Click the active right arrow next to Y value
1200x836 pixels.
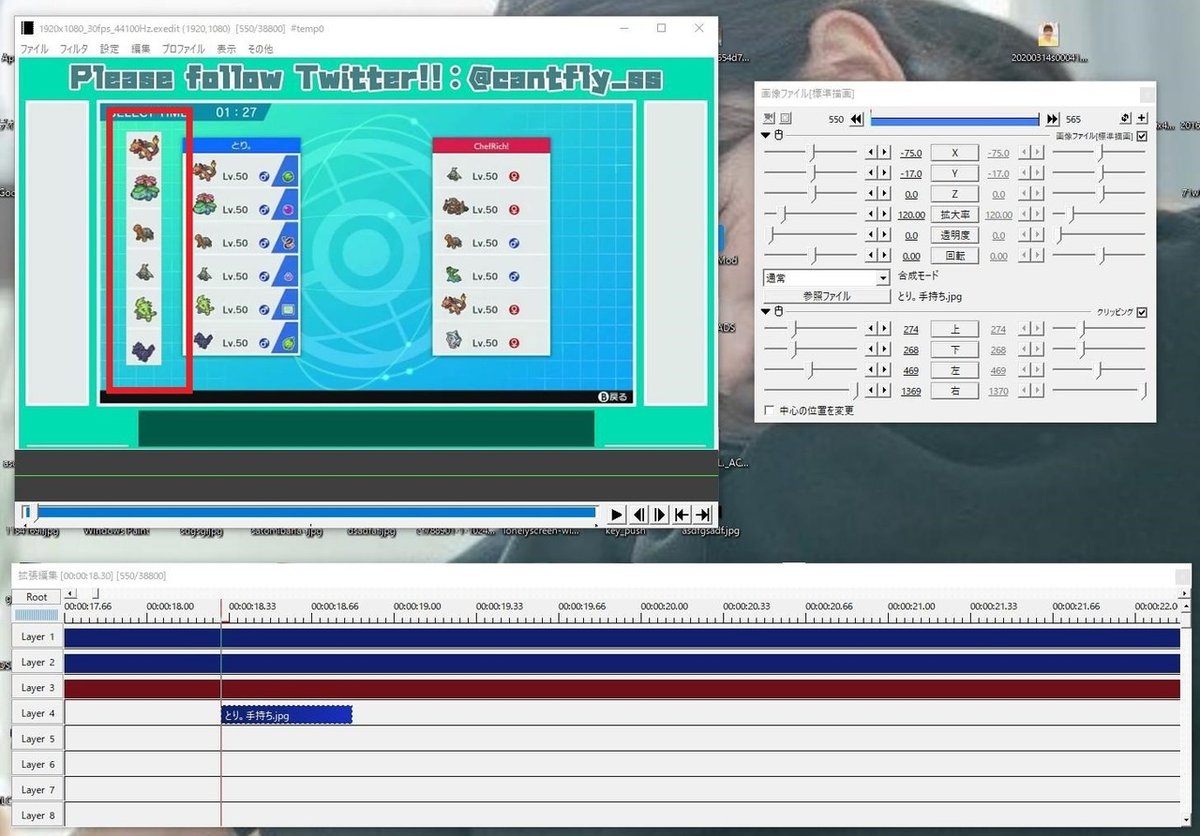coord(884,174)
